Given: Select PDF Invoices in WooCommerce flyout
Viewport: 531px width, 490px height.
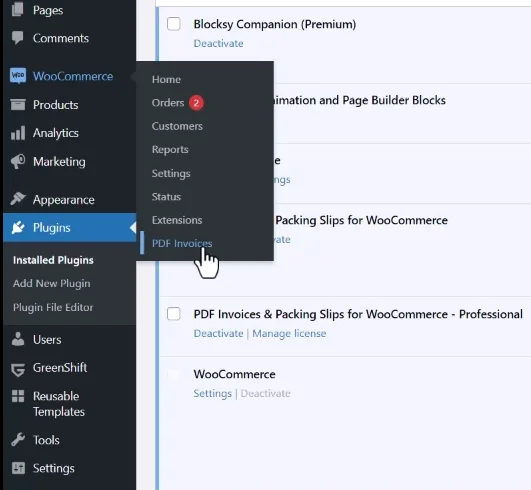Looking at the screenshot, I should click(182, 243).
